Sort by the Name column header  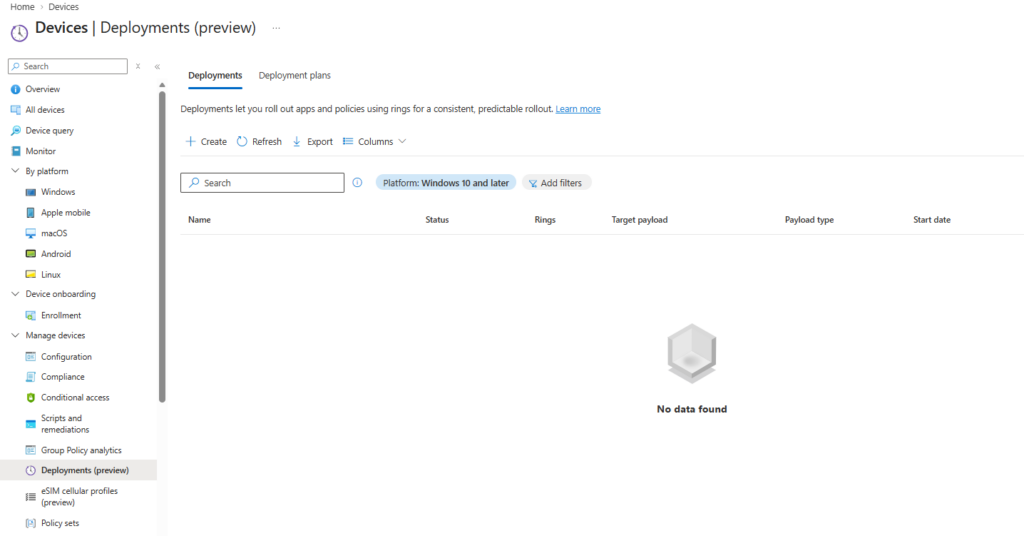[x=199, y=220]
